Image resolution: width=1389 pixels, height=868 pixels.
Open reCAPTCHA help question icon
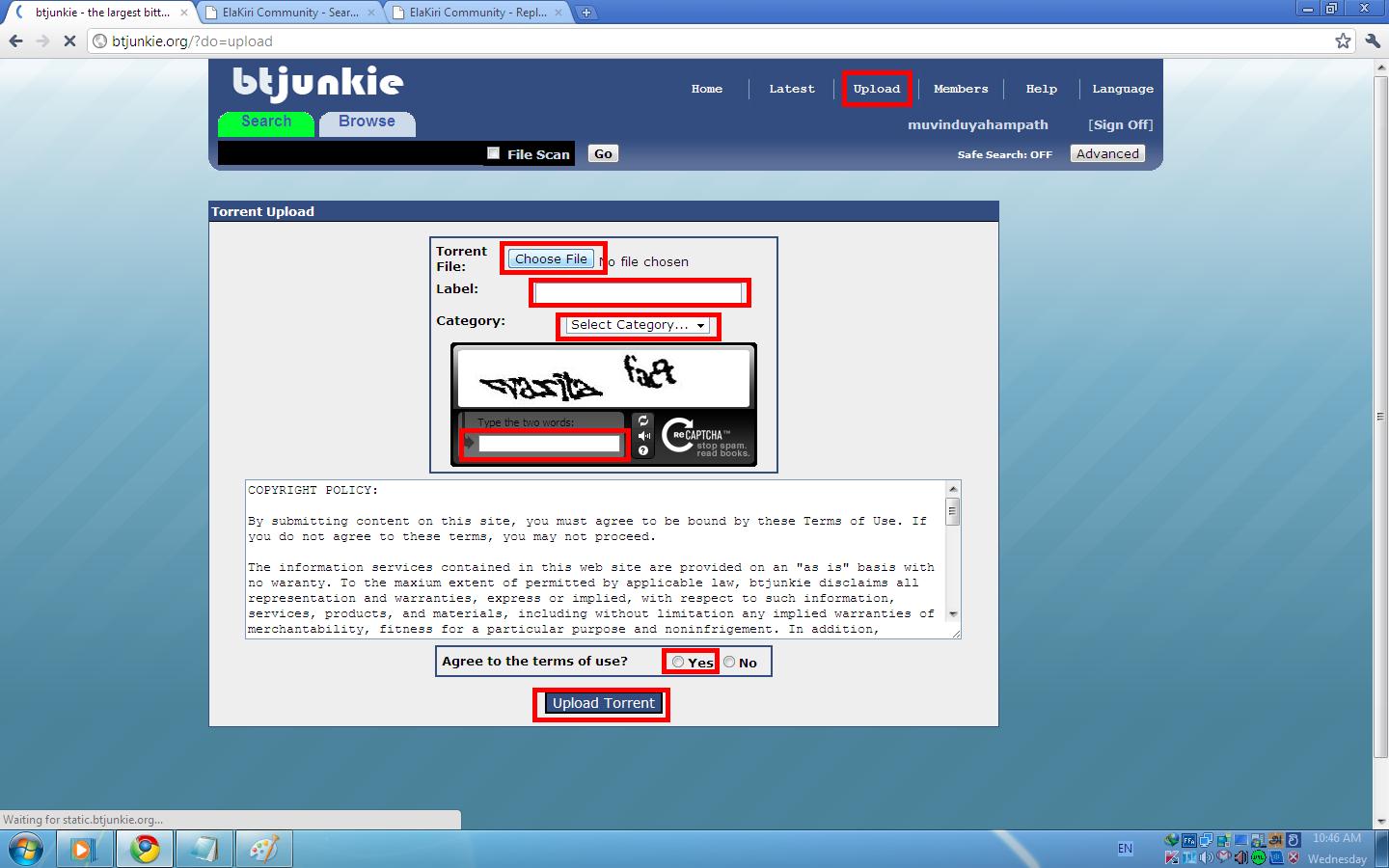coord(643,450)
